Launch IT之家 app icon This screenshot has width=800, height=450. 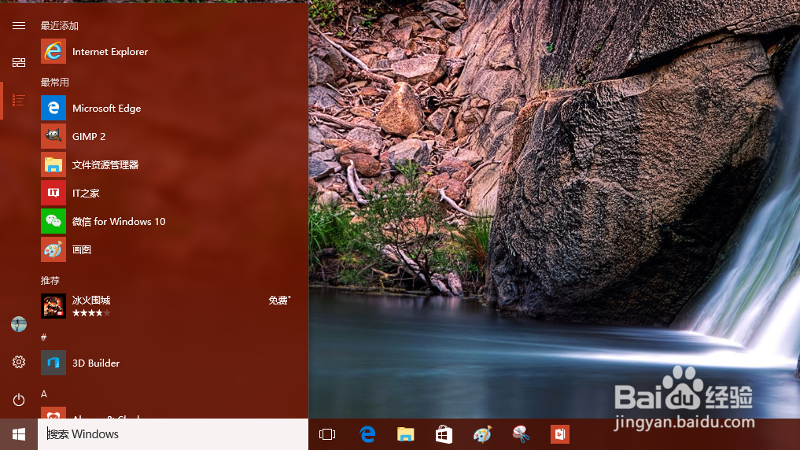[x=54, y=193]
